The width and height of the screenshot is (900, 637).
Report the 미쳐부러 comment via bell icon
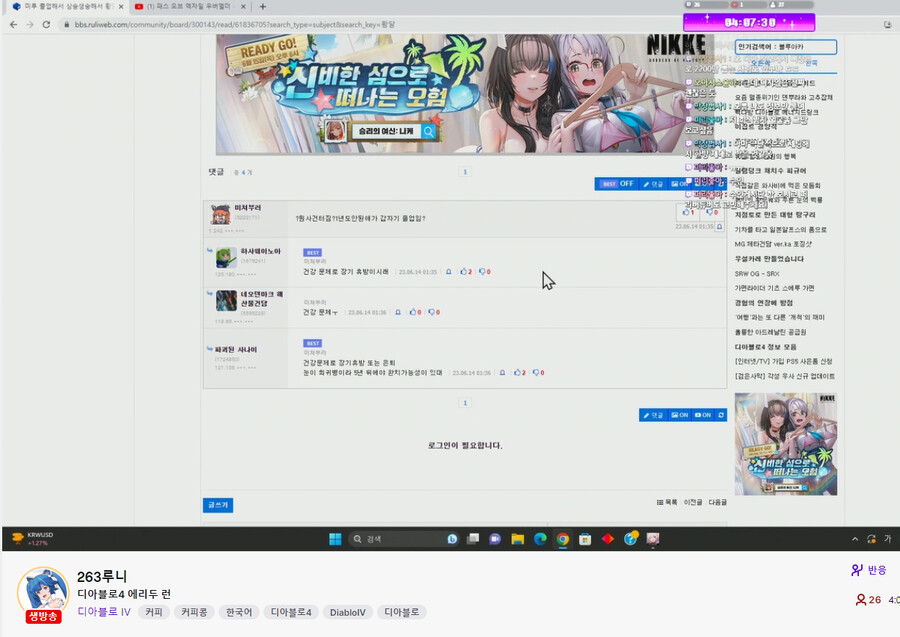coord(720,227)
